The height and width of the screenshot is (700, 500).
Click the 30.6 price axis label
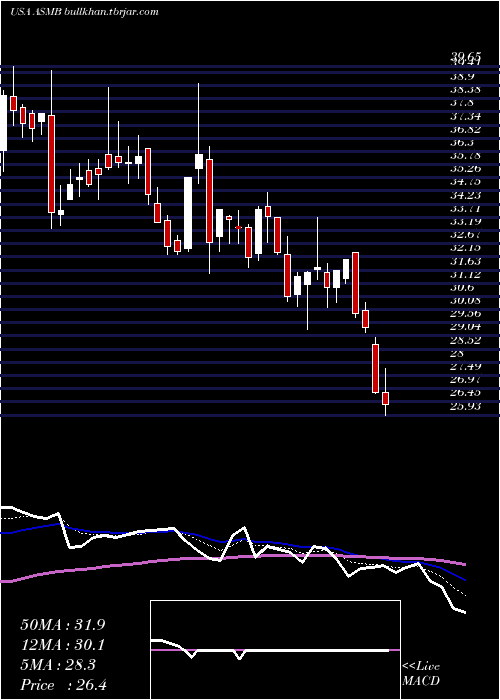pos(463,287)
